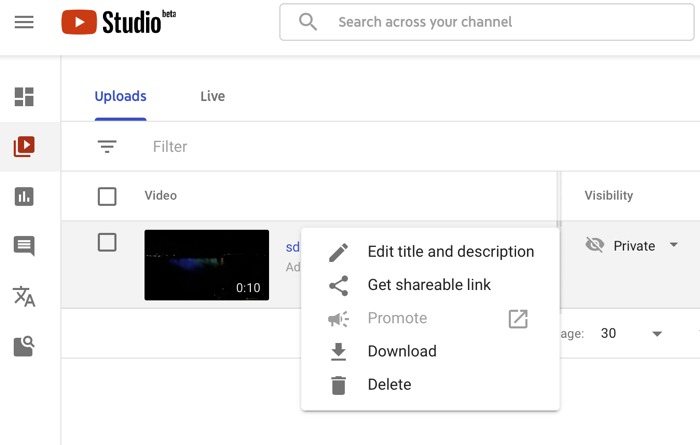Choose Get shareable link
The height and width of the screenshot is (445, 700).
[430, 285]
